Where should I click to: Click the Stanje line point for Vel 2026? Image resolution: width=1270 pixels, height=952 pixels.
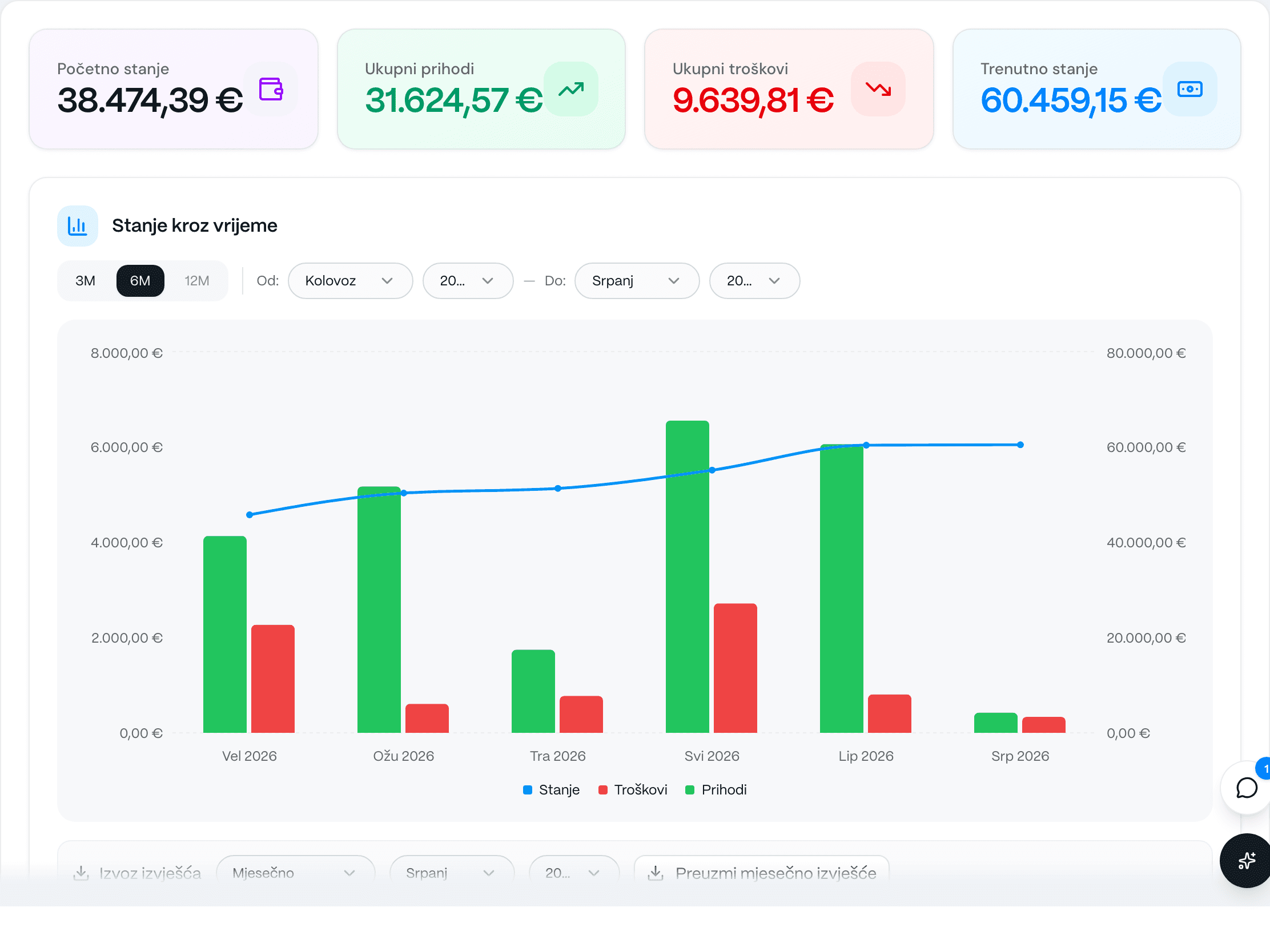[x=250, y=515]
